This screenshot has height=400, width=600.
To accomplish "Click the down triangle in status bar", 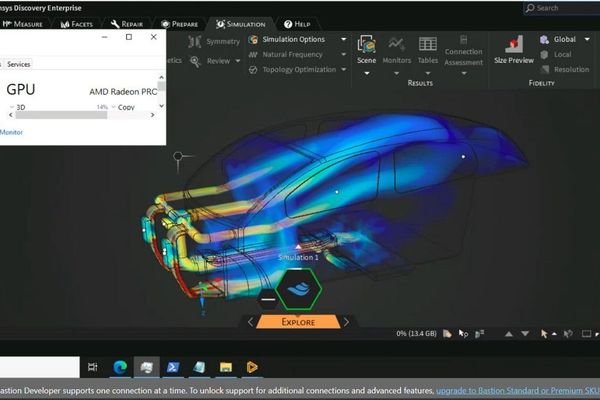I will pos(525,334).
